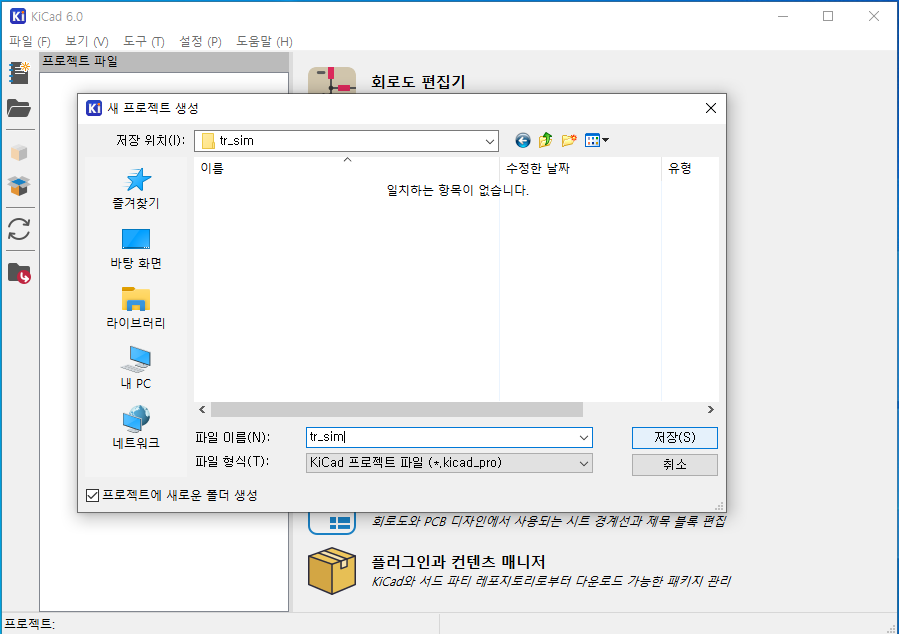
Task: Go up one folder level icon
Action: (545, 140)
